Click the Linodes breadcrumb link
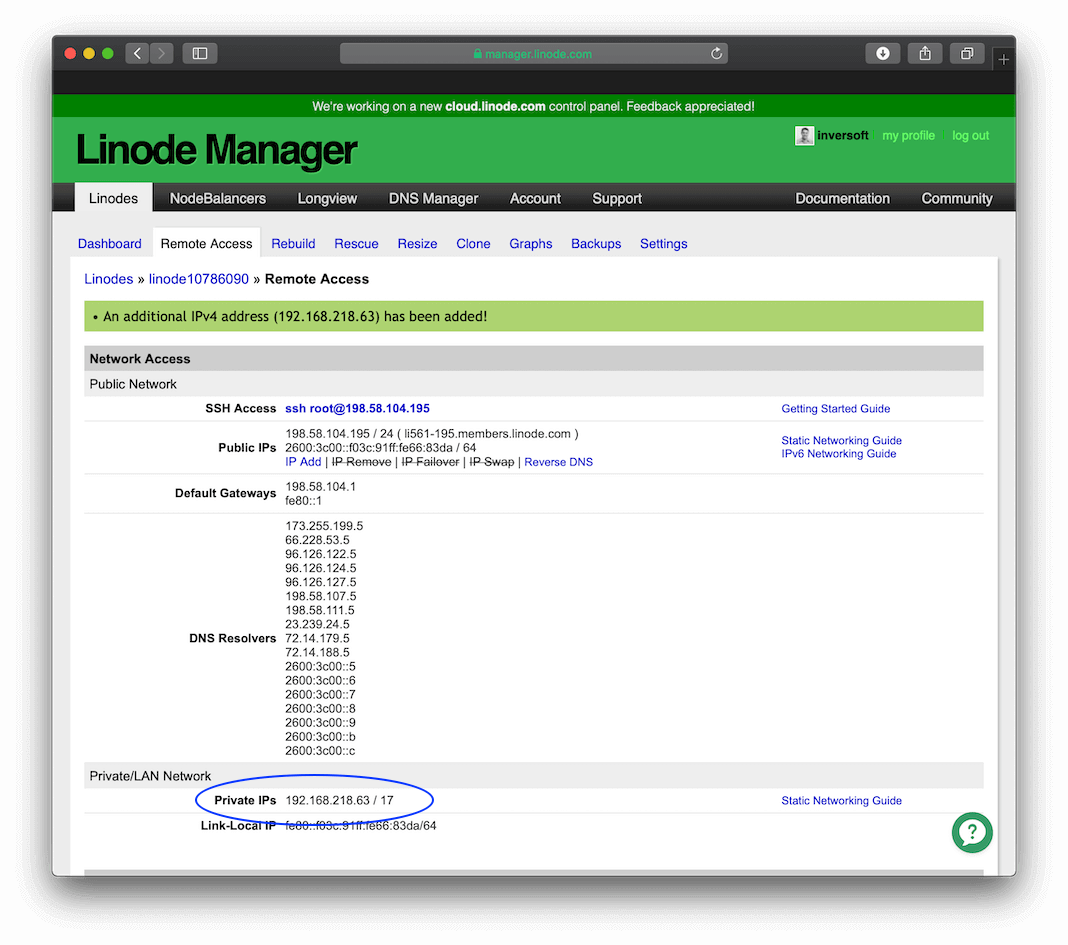This screenshot has width=1068, height=945. point(108,279)
